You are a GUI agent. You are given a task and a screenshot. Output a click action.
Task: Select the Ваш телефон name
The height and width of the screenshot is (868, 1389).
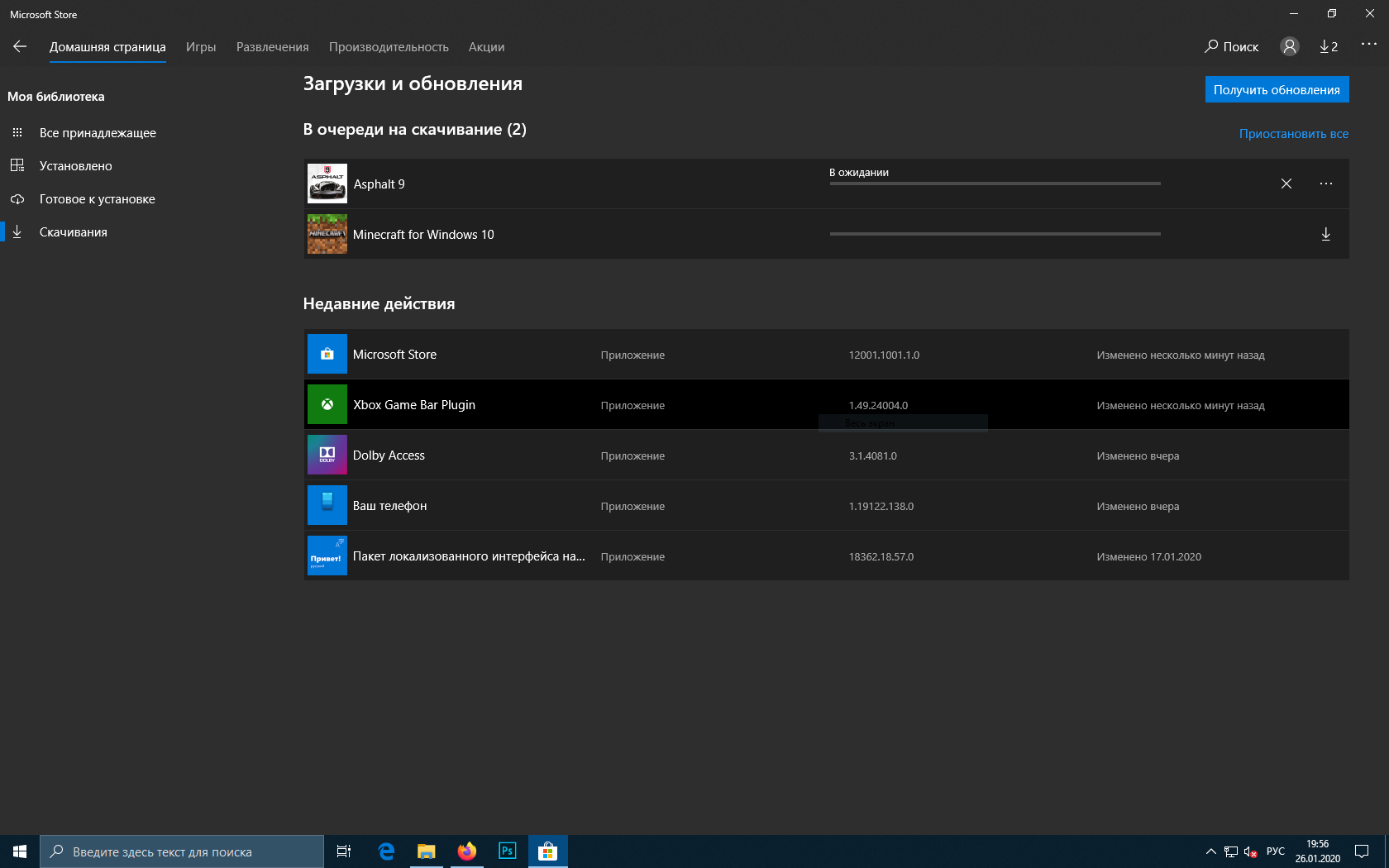[x=389, y=506]
